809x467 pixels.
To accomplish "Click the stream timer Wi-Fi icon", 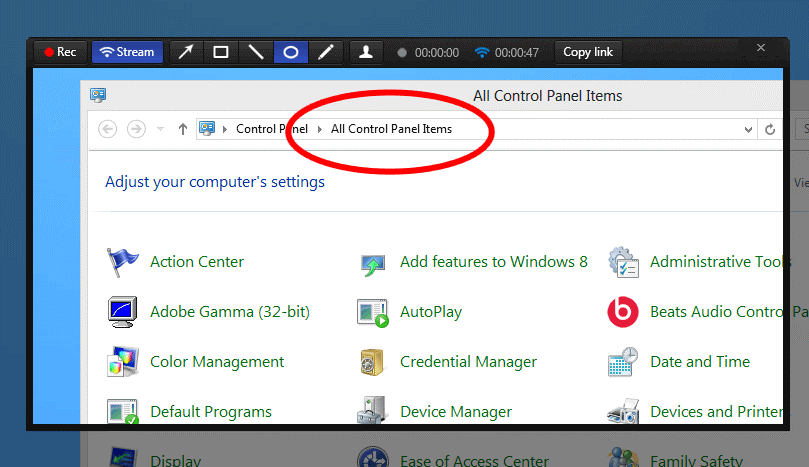I will [x=482, y=53].
